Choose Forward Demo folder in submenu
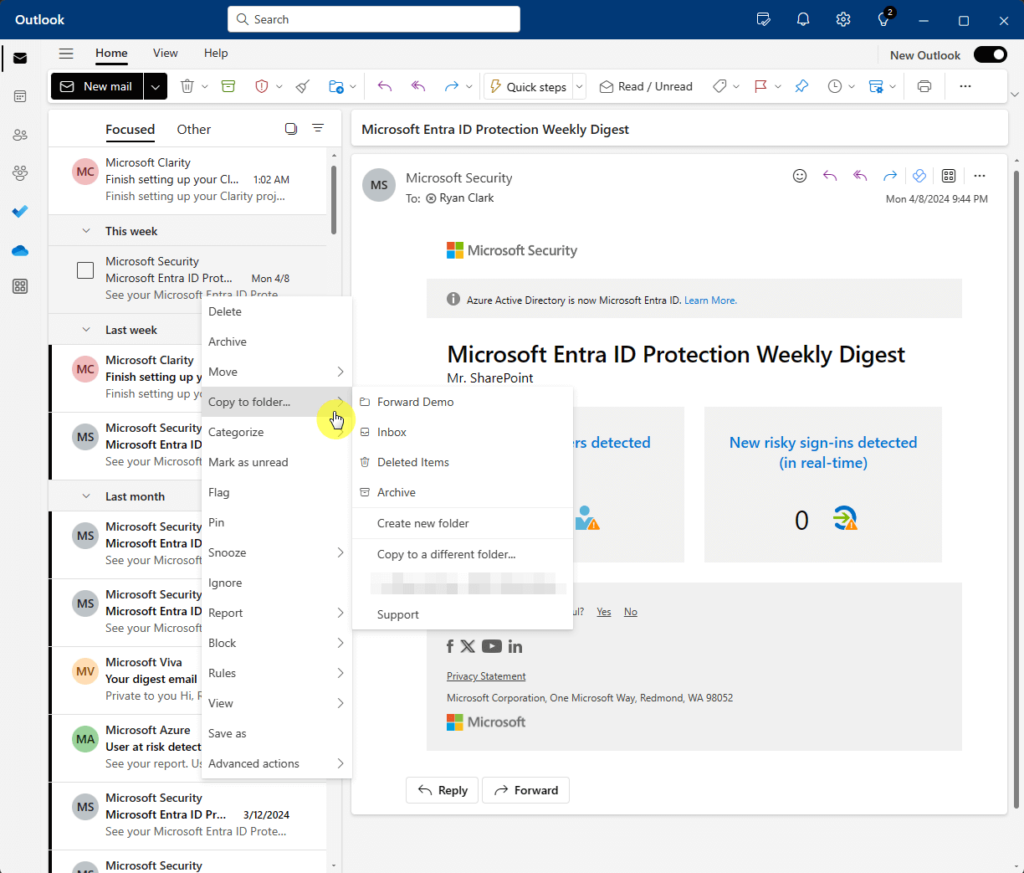 click(462, 402)
